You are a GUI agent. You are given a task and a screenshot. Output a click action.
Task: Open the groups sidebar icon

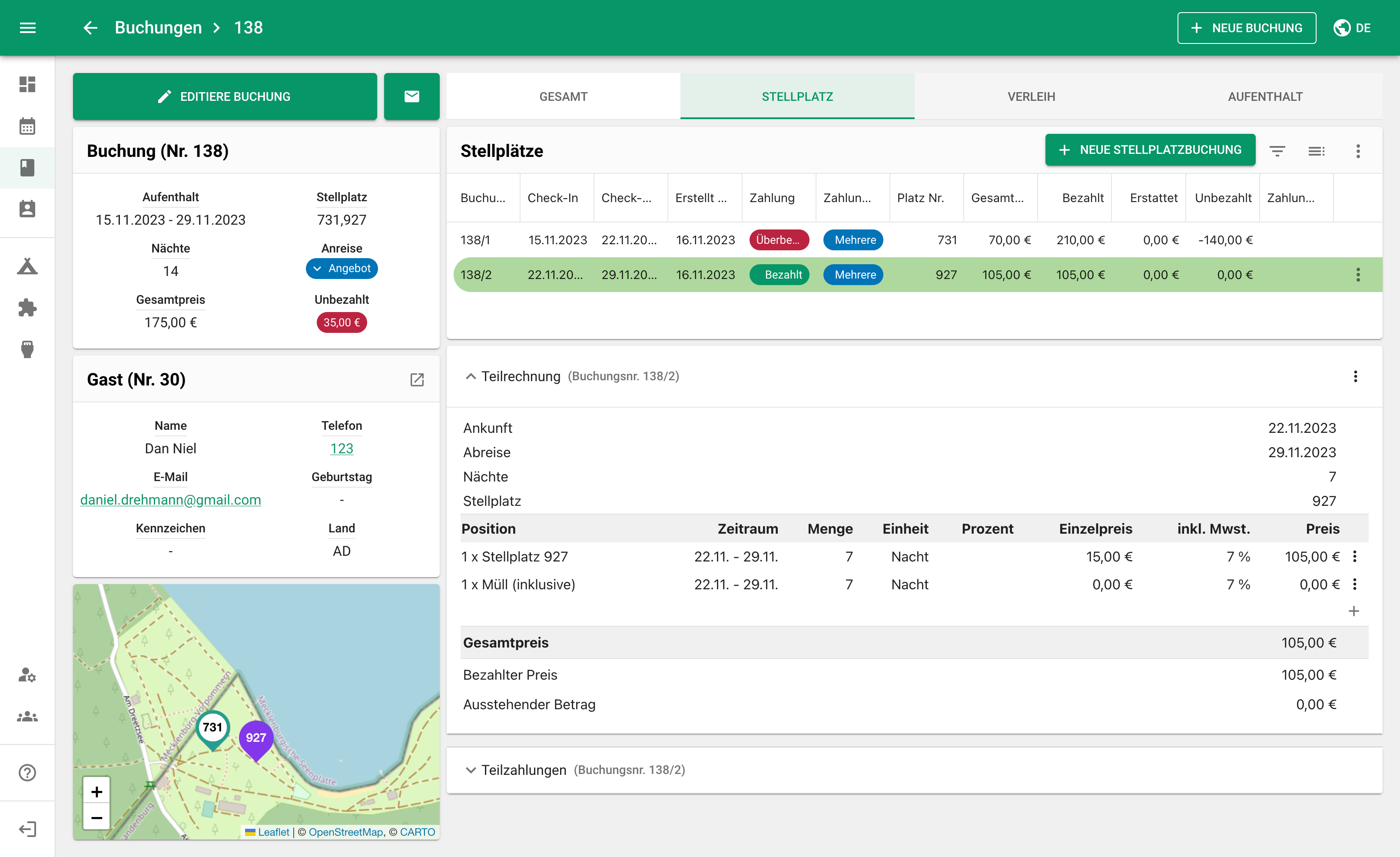pos(27,717)
